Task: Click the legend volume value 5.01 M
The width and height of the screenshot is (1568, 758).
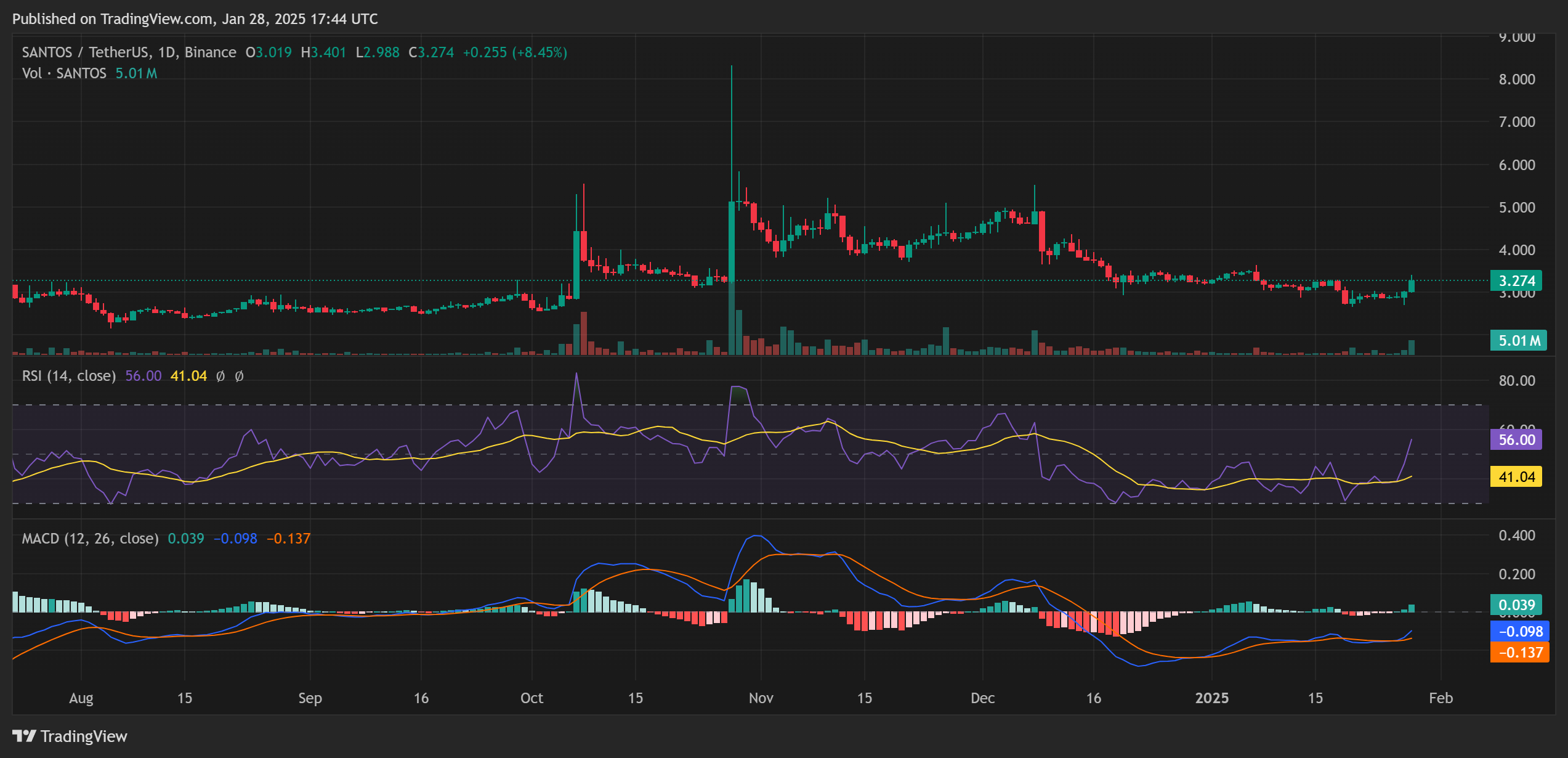Action: 136,73
